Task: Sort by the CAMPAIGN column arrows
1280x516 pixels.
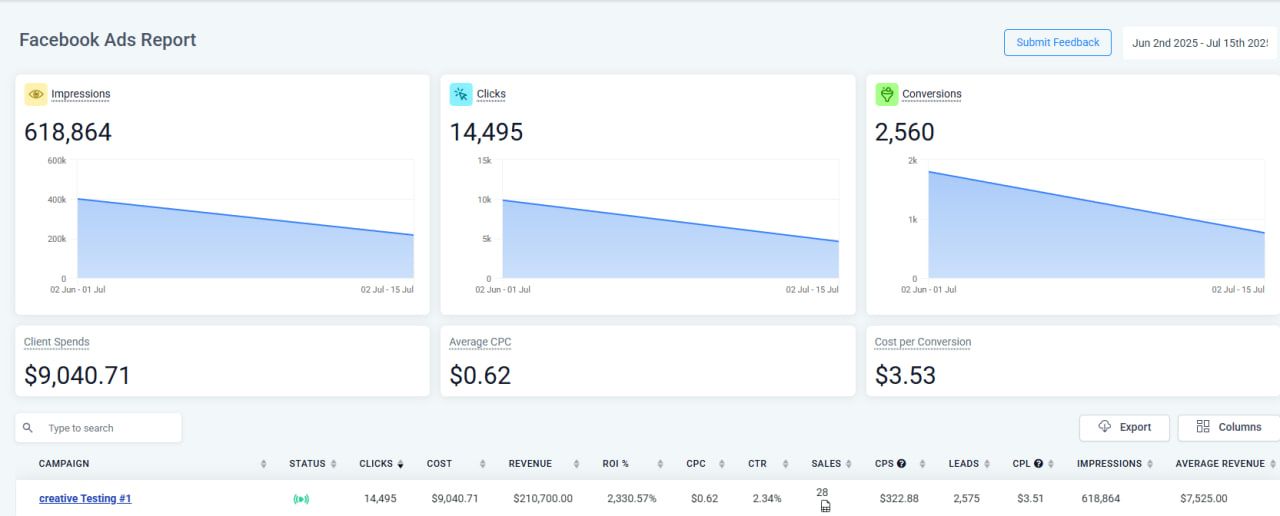Action: click(x=264, y=464)
